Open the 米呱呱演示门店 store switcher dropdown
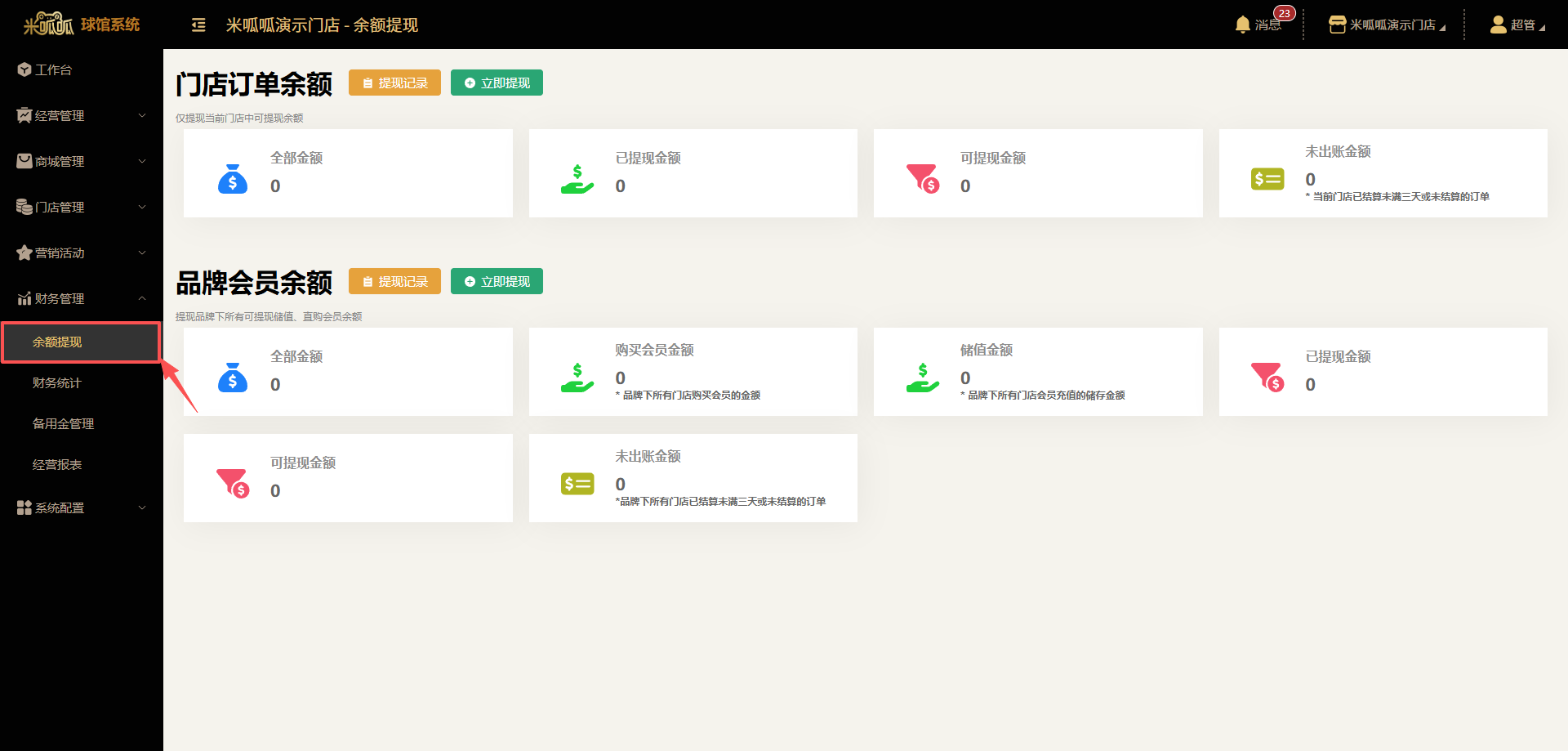This screenshot has height=751, width=1568. click(x=1387, y=25)
